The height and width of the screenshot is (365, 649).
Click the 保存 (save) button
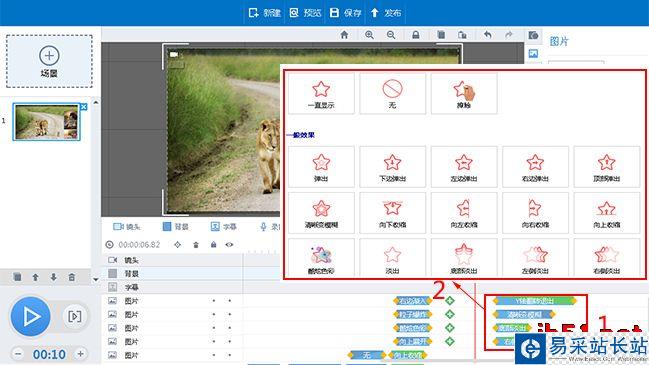tap(346, 13)
